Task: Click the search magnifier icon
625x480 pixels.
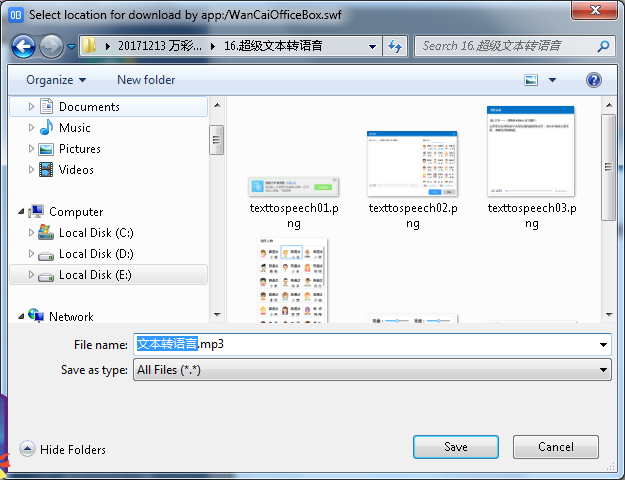Action: pos(604,46)
